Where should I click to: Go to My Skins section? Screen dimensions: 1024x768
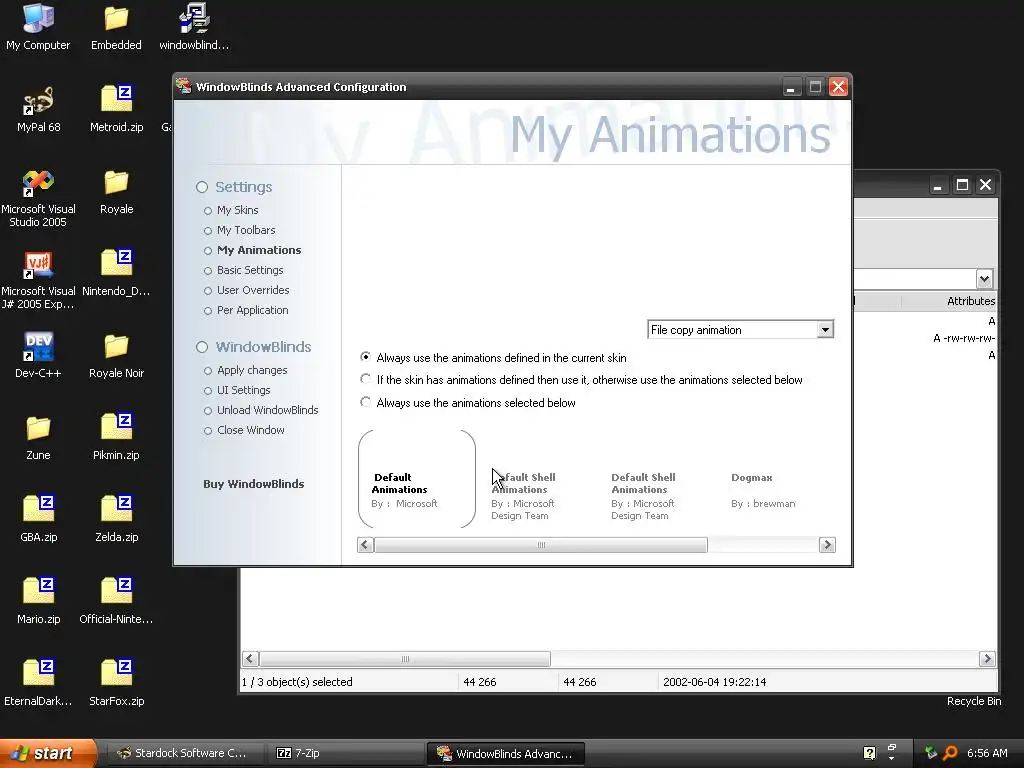click(x=238, y=210)
